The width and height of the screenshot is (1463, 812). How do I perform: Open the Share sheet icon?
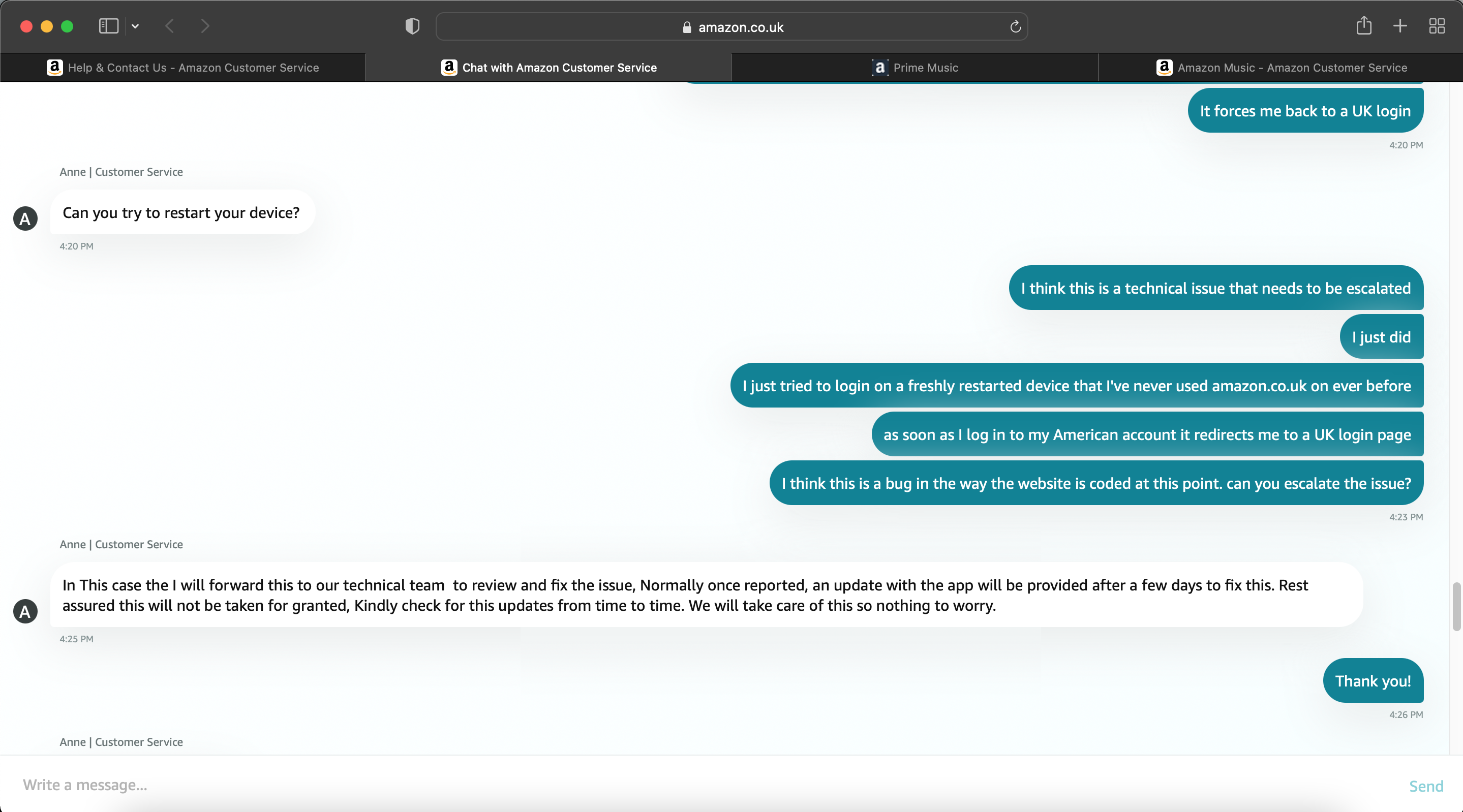pyautogui.click(x=1363, y=25)
